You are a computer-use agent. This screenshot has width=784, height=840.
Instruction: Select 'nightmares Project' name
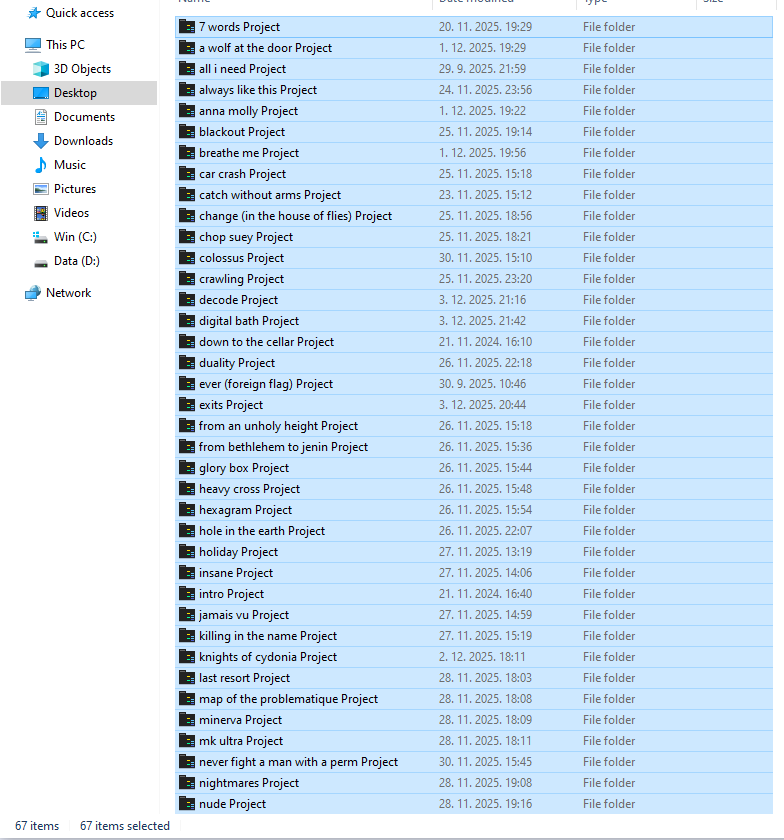click(249, 783)
